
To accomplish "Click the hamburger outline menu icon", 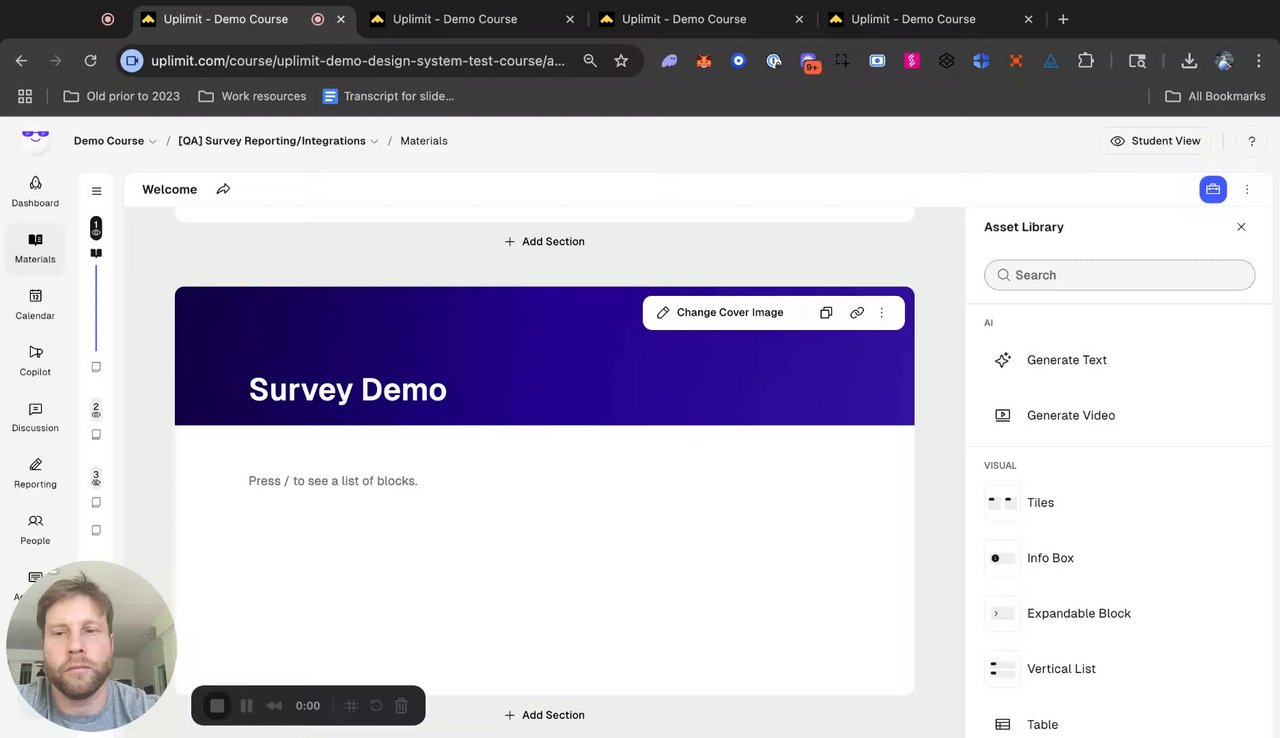I will pyautogui.click(x=96, y=191).
